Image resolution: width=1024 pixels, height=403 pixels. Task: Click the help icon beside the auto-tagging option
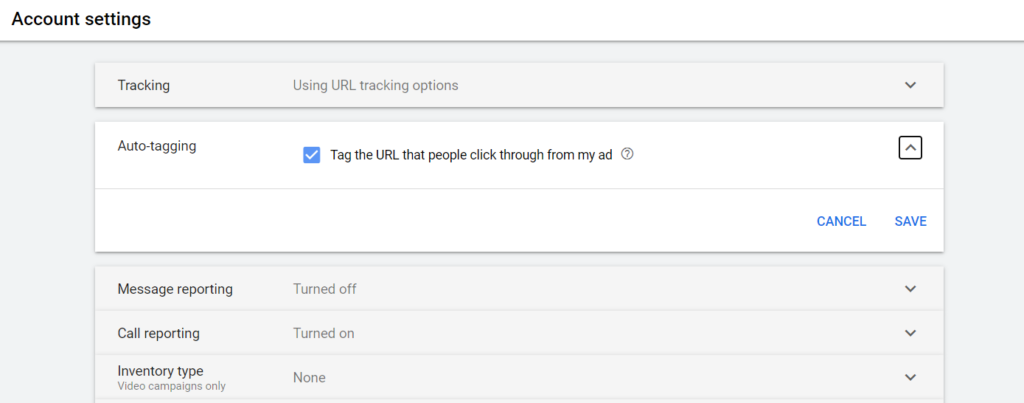(627, 154)
